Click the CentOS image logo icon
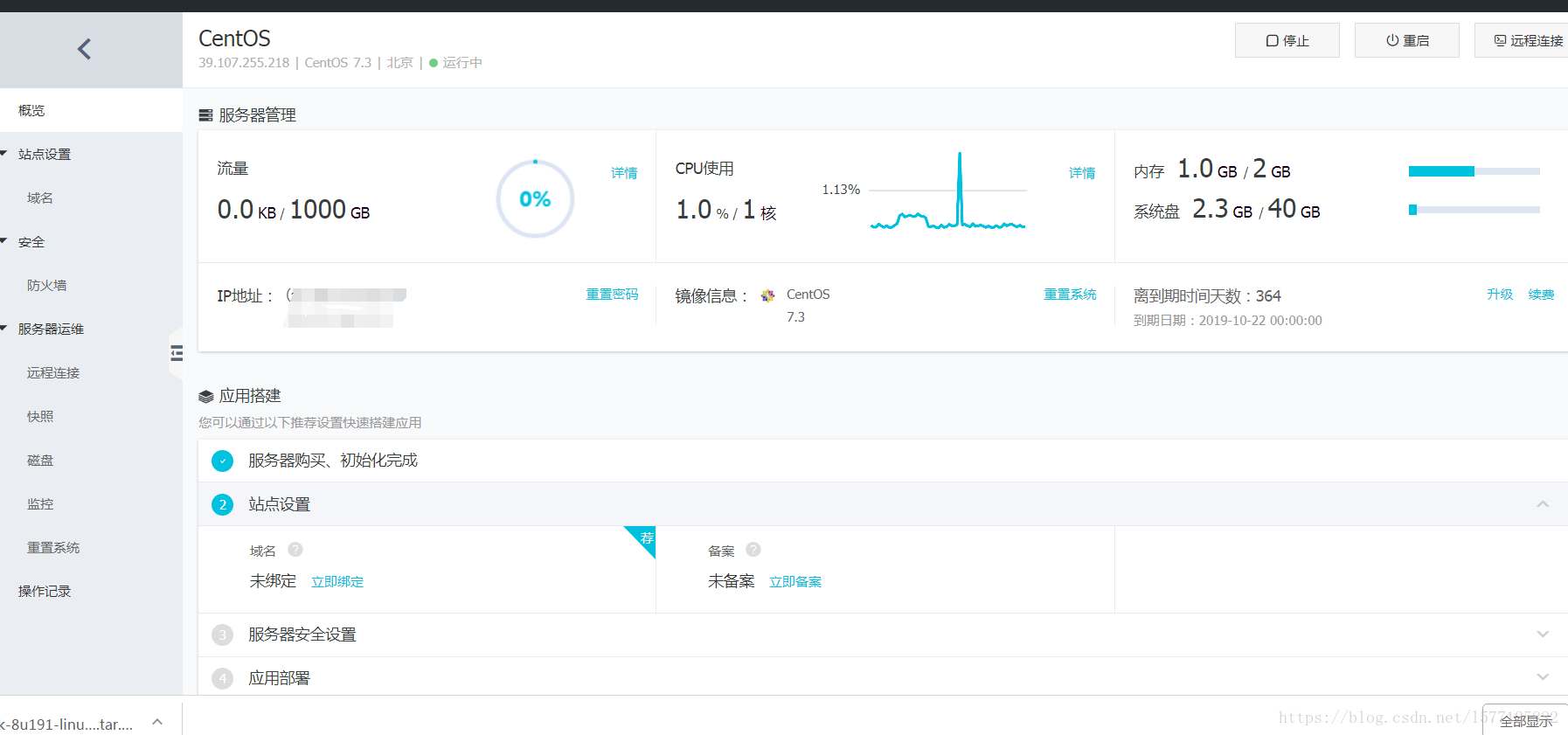Viewport: 1568px width, 735px height. click(x=767, y=295)
